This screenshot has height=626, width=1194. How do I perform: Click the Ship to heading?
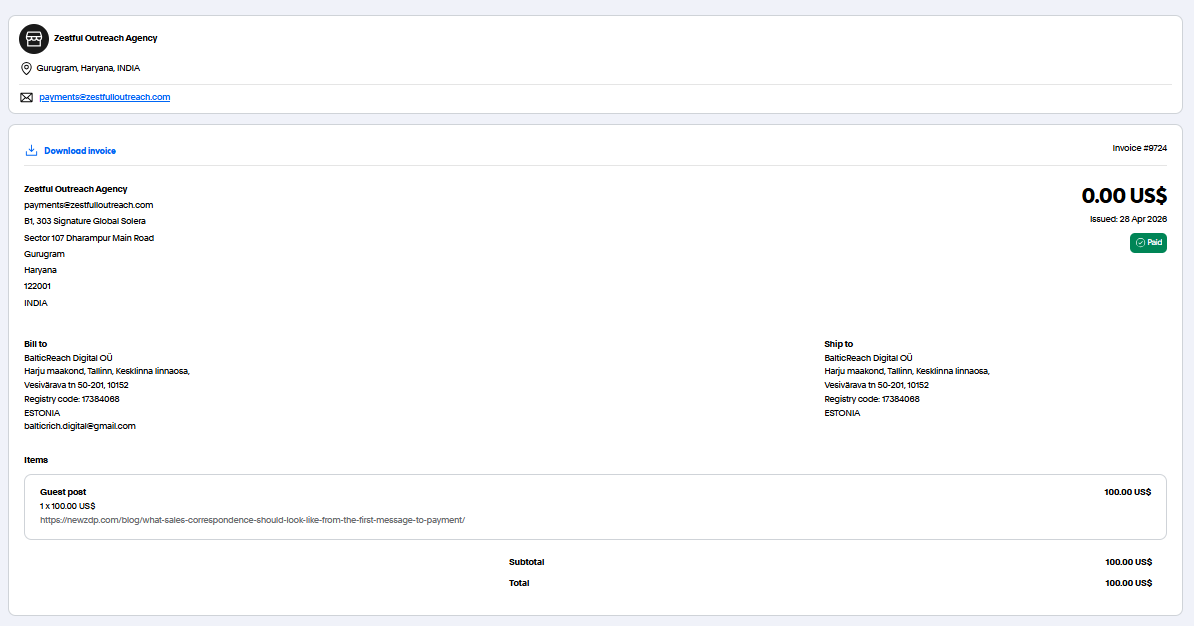[838, 344]
